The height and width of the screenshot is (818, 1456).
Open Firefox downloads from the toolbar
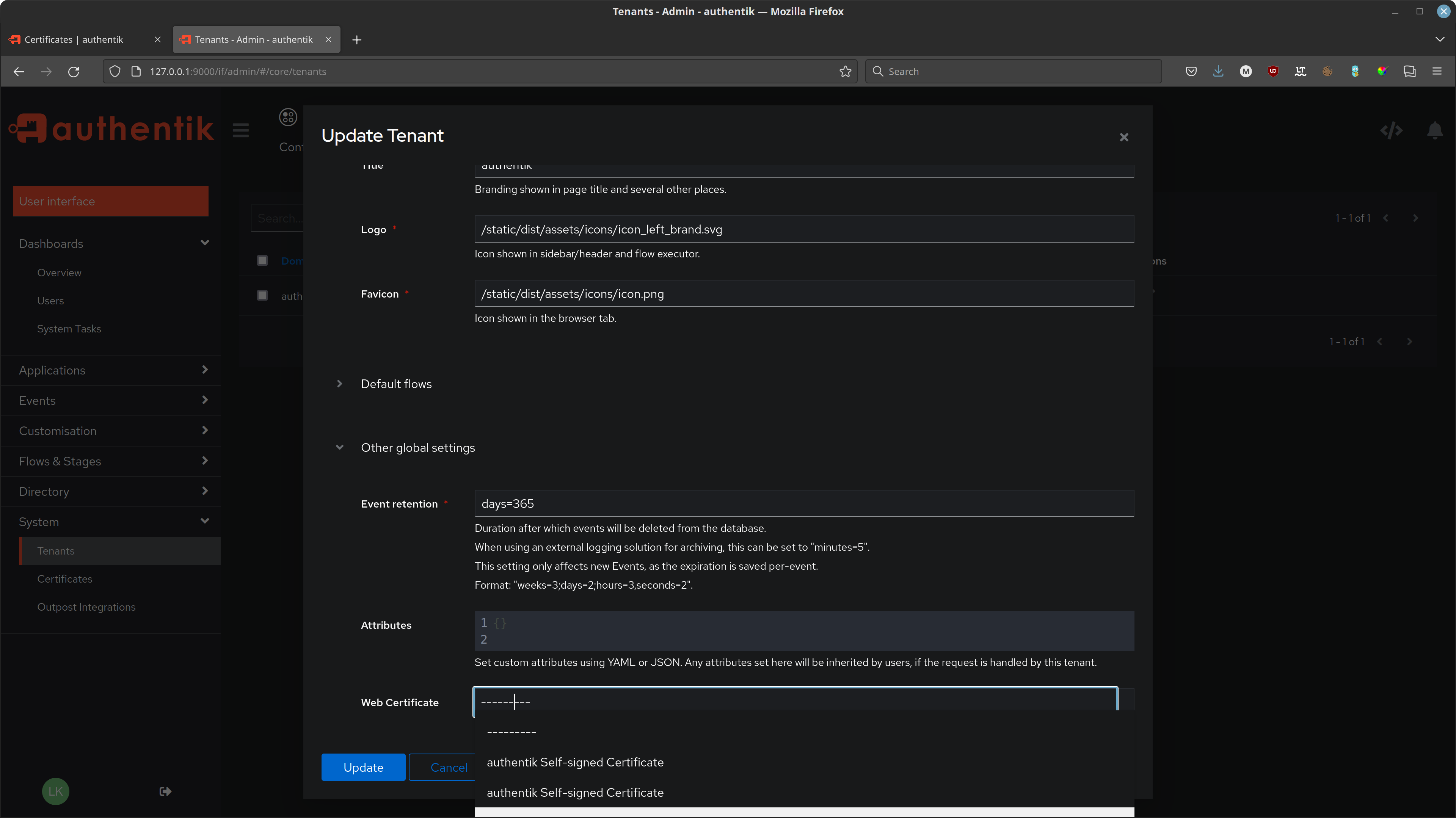tap(1218, 71)
